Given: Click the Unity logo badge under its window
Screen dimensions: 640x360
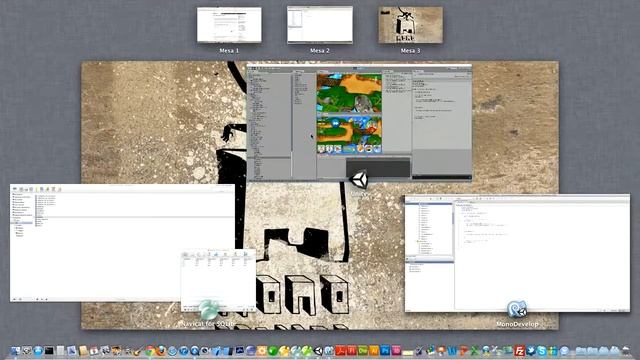Looking at the screenshot, I should click(360, 180).
